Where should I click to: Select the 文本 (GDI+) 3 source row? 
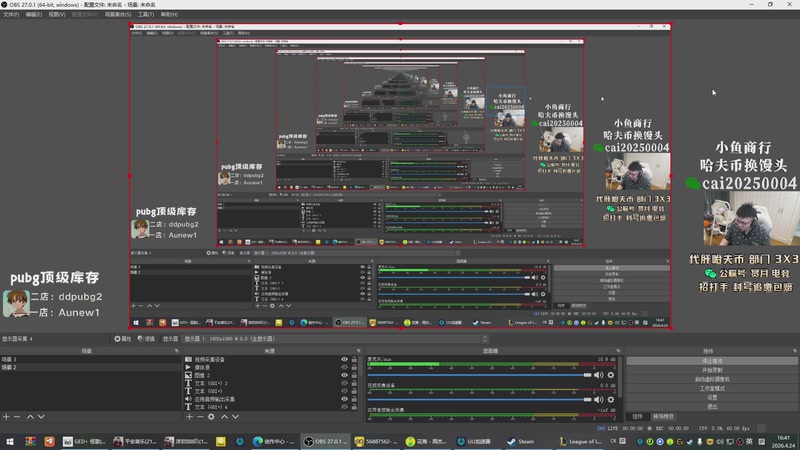click(x=271, y=383)
